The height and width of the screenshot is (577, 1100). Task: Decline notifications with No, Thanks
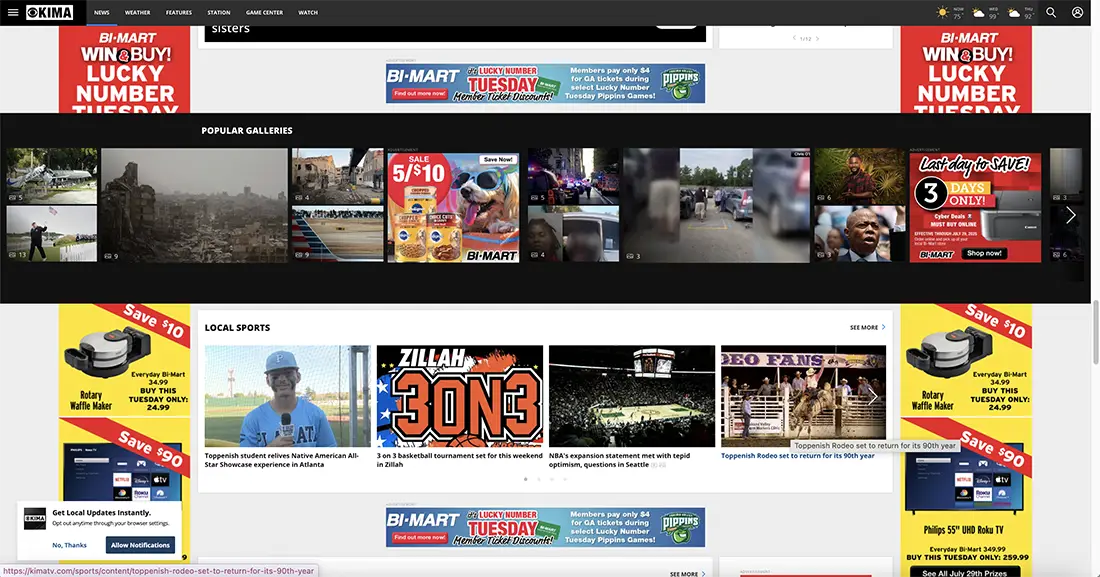69,545
